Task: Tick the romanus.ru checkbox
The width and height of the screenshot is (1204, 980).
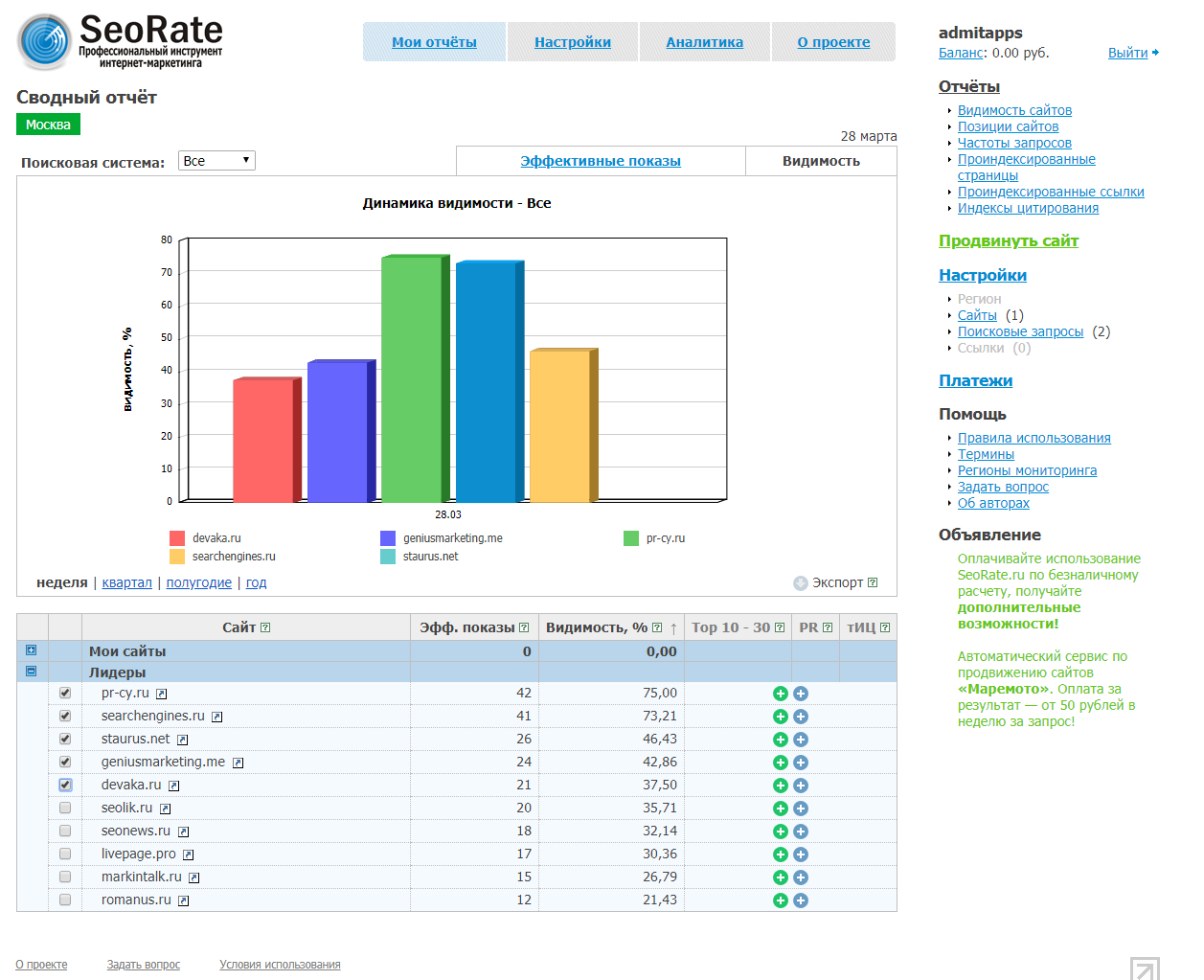Action: (x=65, y=900)
